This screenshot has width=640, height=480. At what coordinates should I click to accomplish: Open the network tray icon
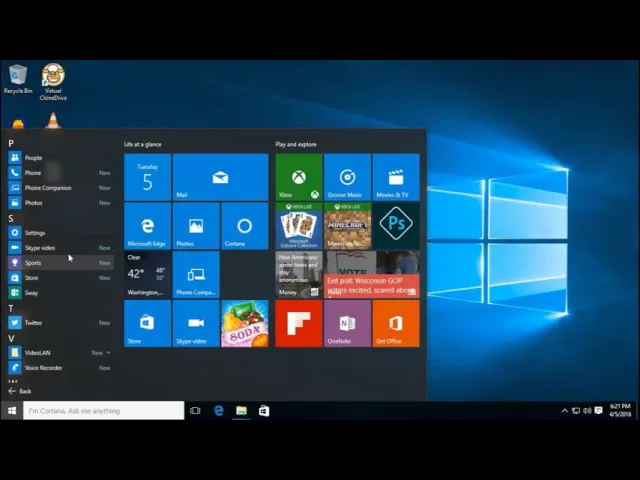(x=576, y=411)
